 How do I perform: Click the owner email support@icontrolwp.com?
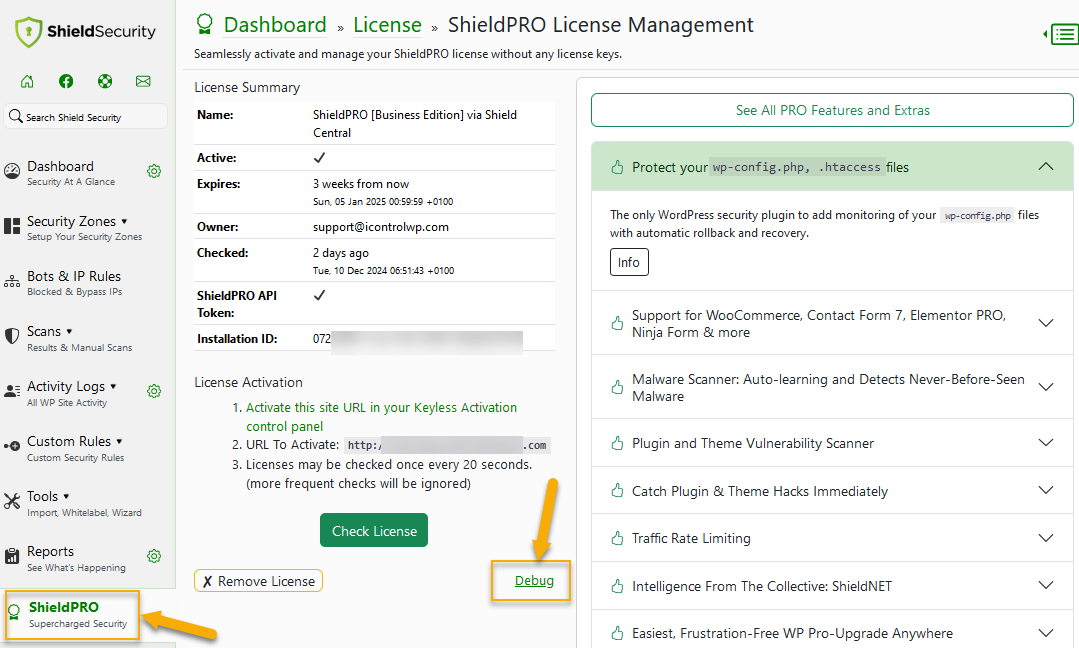[x=381, y=226]
